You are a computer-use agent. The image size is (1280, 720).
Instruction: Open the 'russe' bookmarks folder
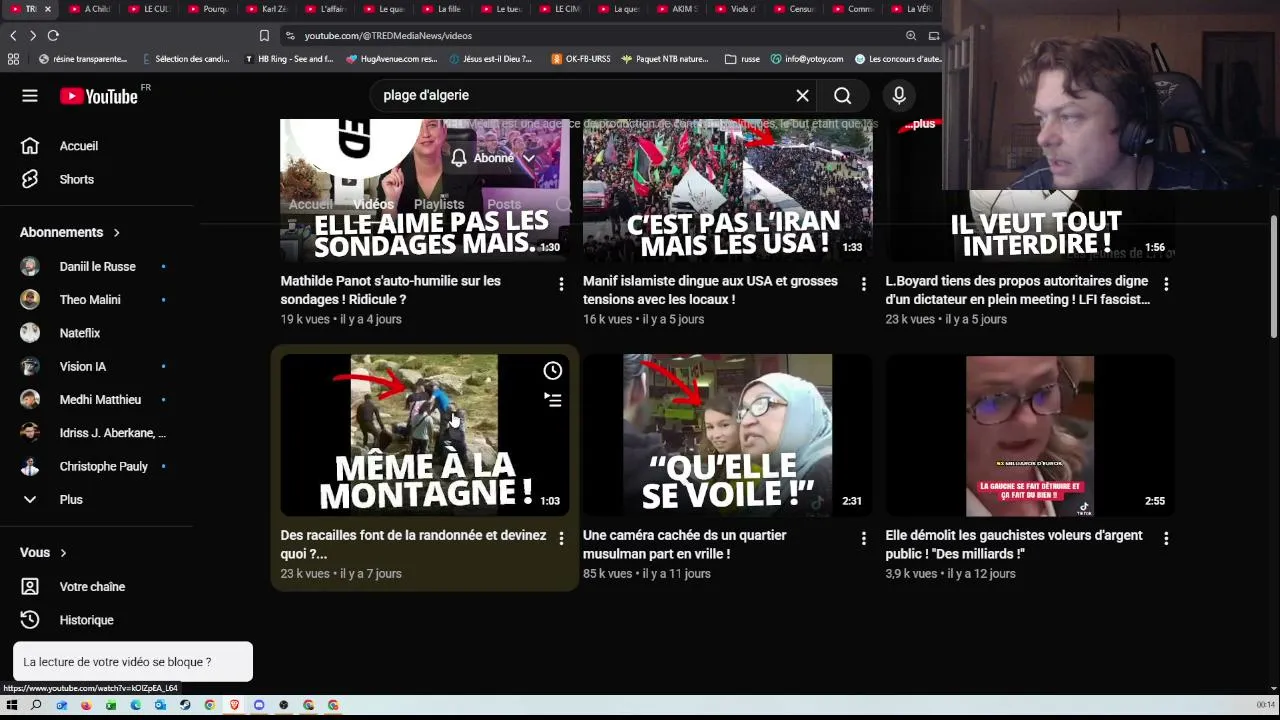pos(742,59)
